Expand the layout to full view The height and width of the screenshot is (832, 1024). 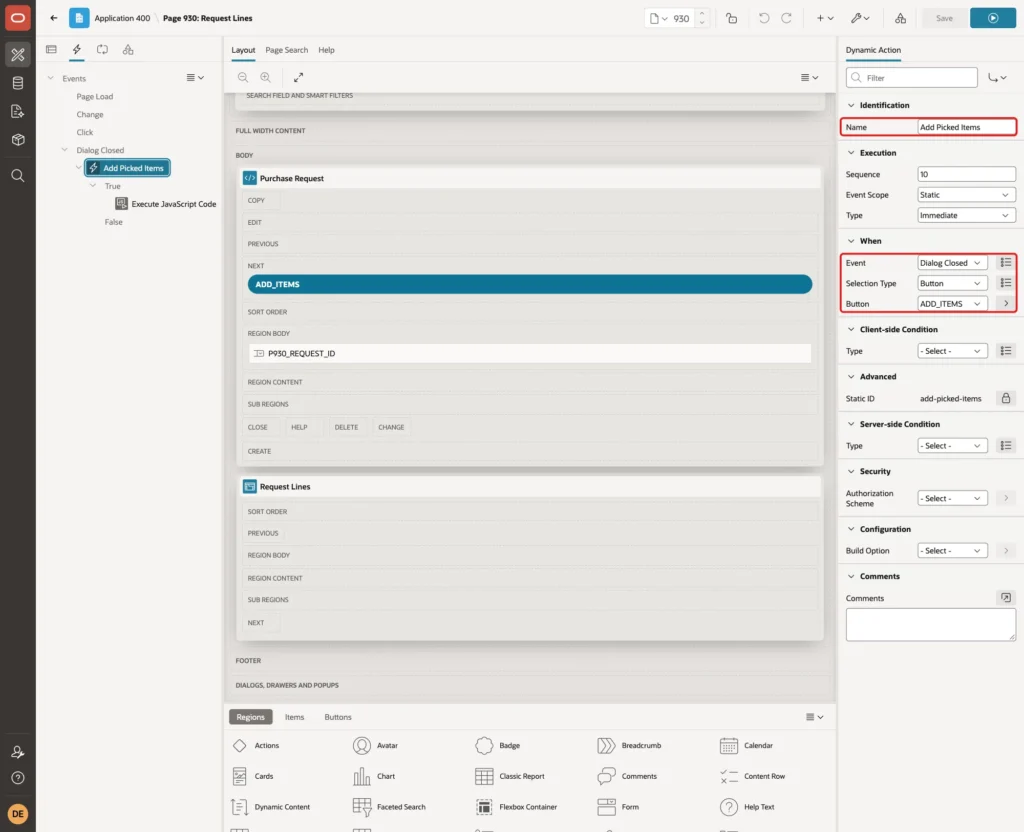[298, 77]
